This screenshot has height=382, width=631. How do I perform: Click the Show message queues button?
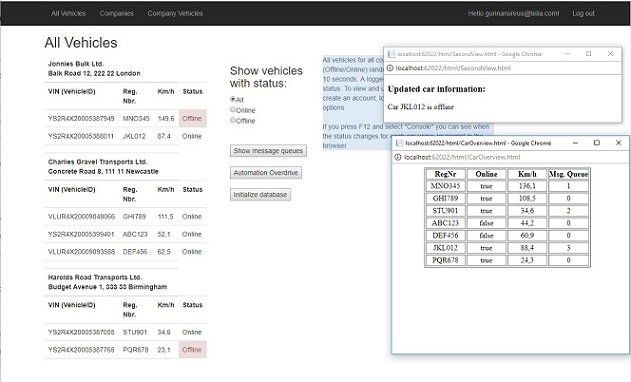(268, 151)
